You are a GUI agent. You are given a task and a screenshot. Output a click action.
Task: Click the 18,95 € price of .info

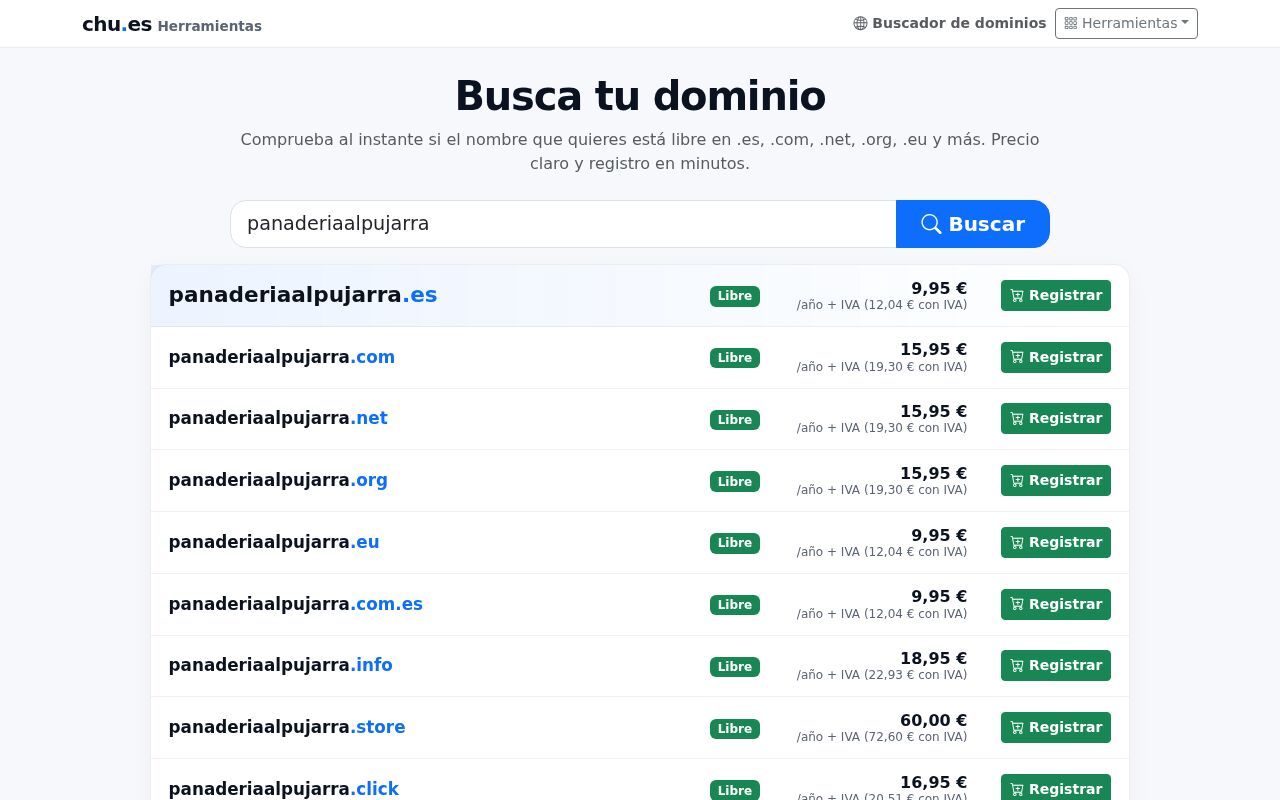[933, 658]
